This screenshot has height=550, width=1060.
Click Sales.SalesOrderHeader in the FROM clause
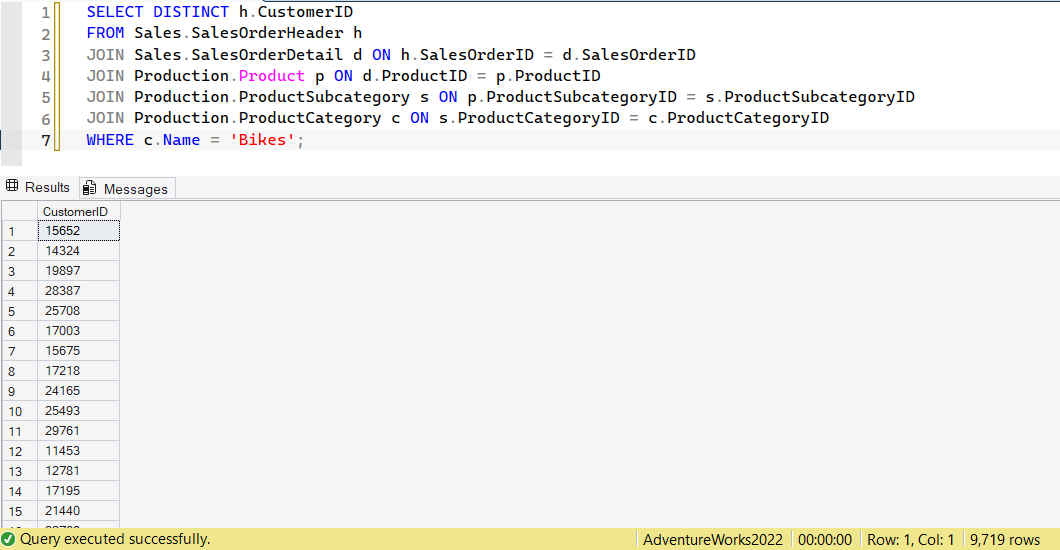click(239, 33)
